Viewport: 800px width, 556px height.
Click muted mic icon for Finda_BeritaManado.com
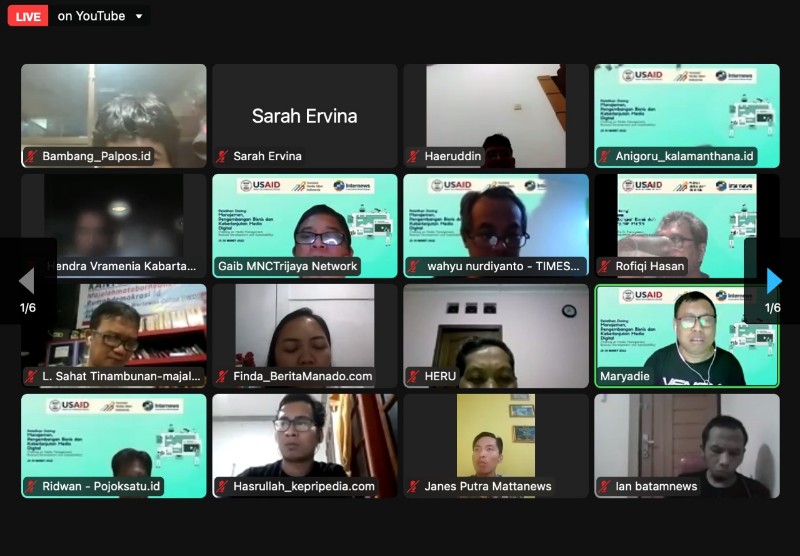(222, 376)
